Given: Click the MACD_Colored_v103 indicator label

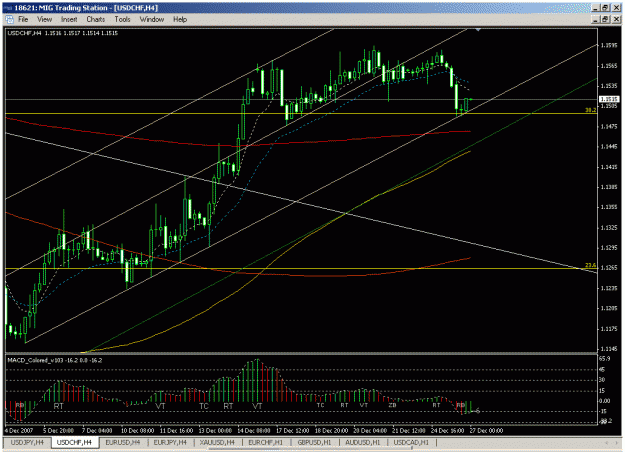Looking at the screenshot, I should click(55, 360).
